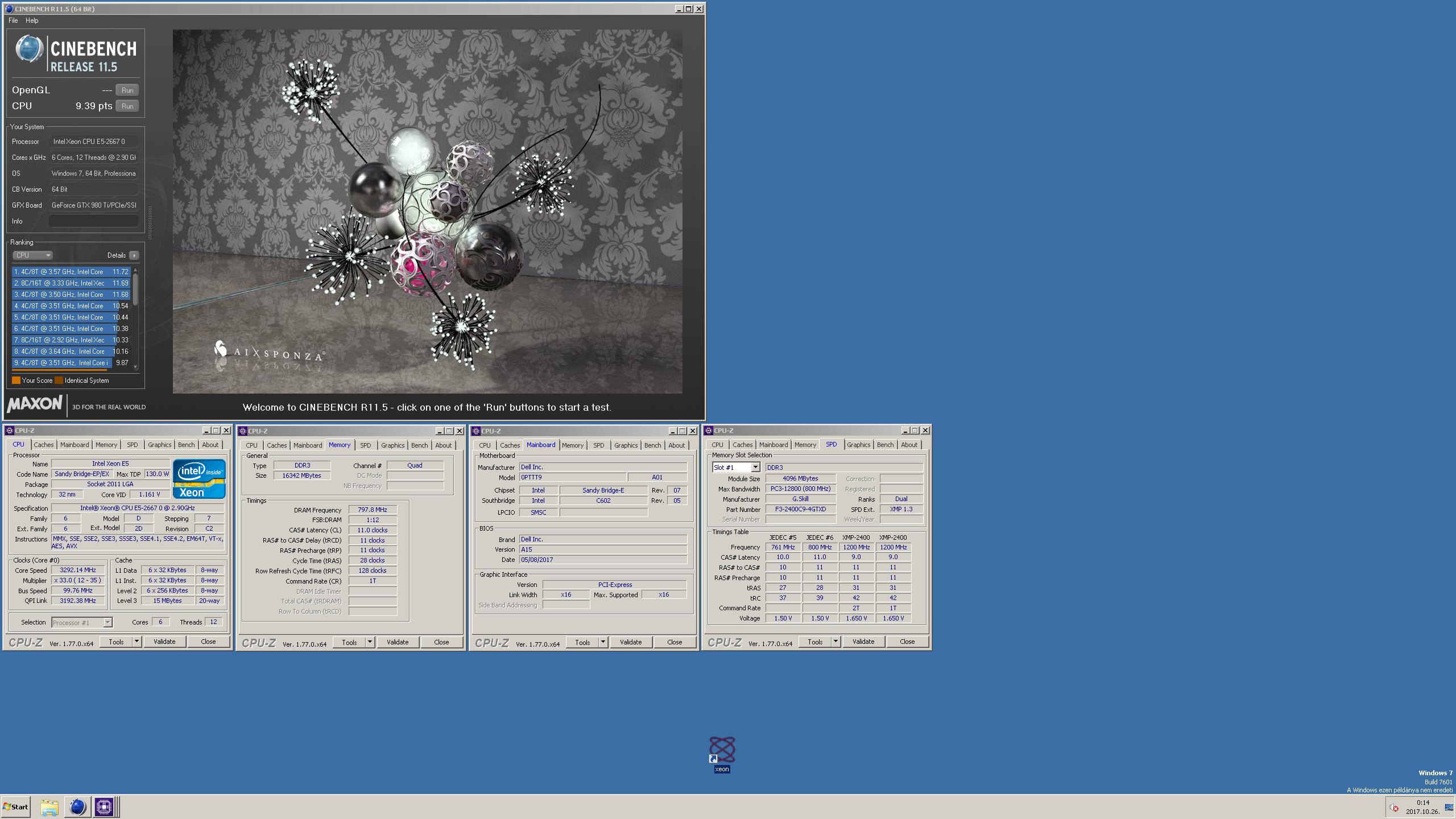Run the OpenGL benchmark
The image size is (1456, 819).
(127, 90)
